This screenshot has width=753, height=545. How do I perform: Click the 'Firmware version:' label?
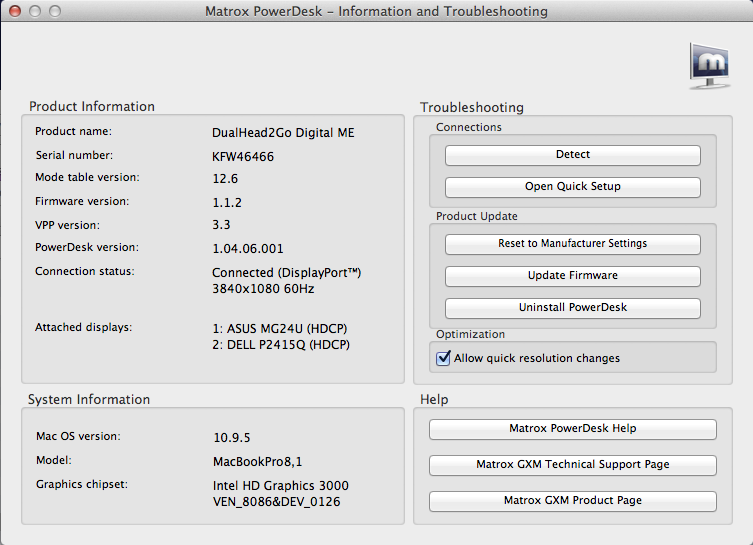coord(82,201)
